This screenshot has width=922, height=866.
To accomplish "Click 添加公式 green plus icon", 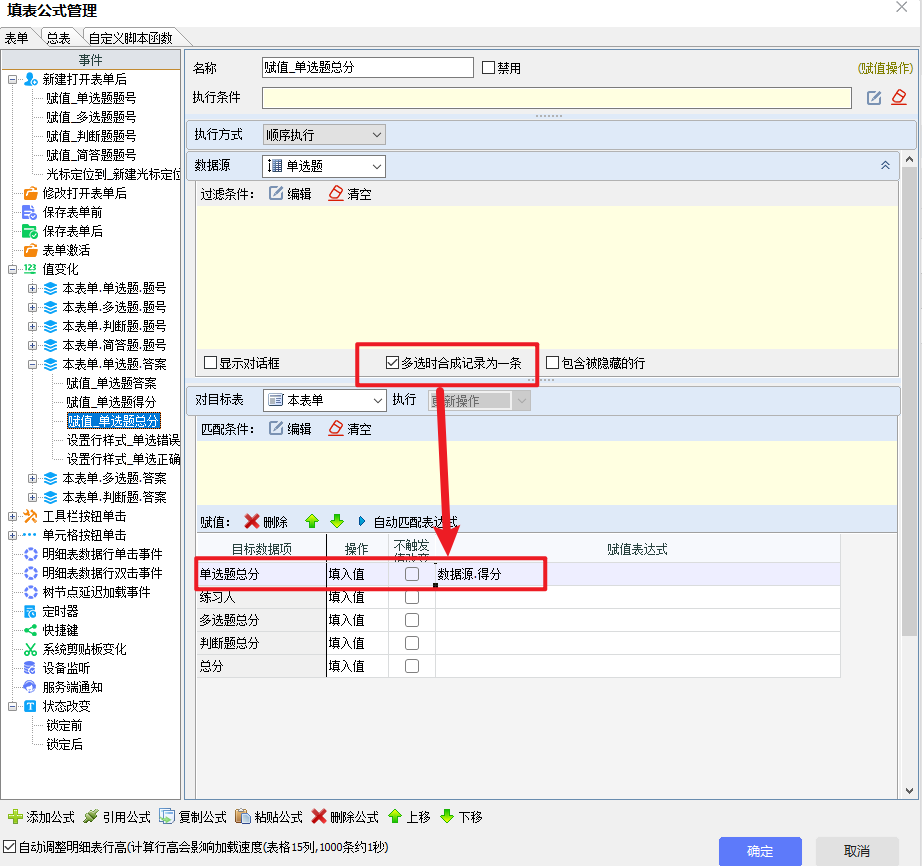I will click(15, 817).
